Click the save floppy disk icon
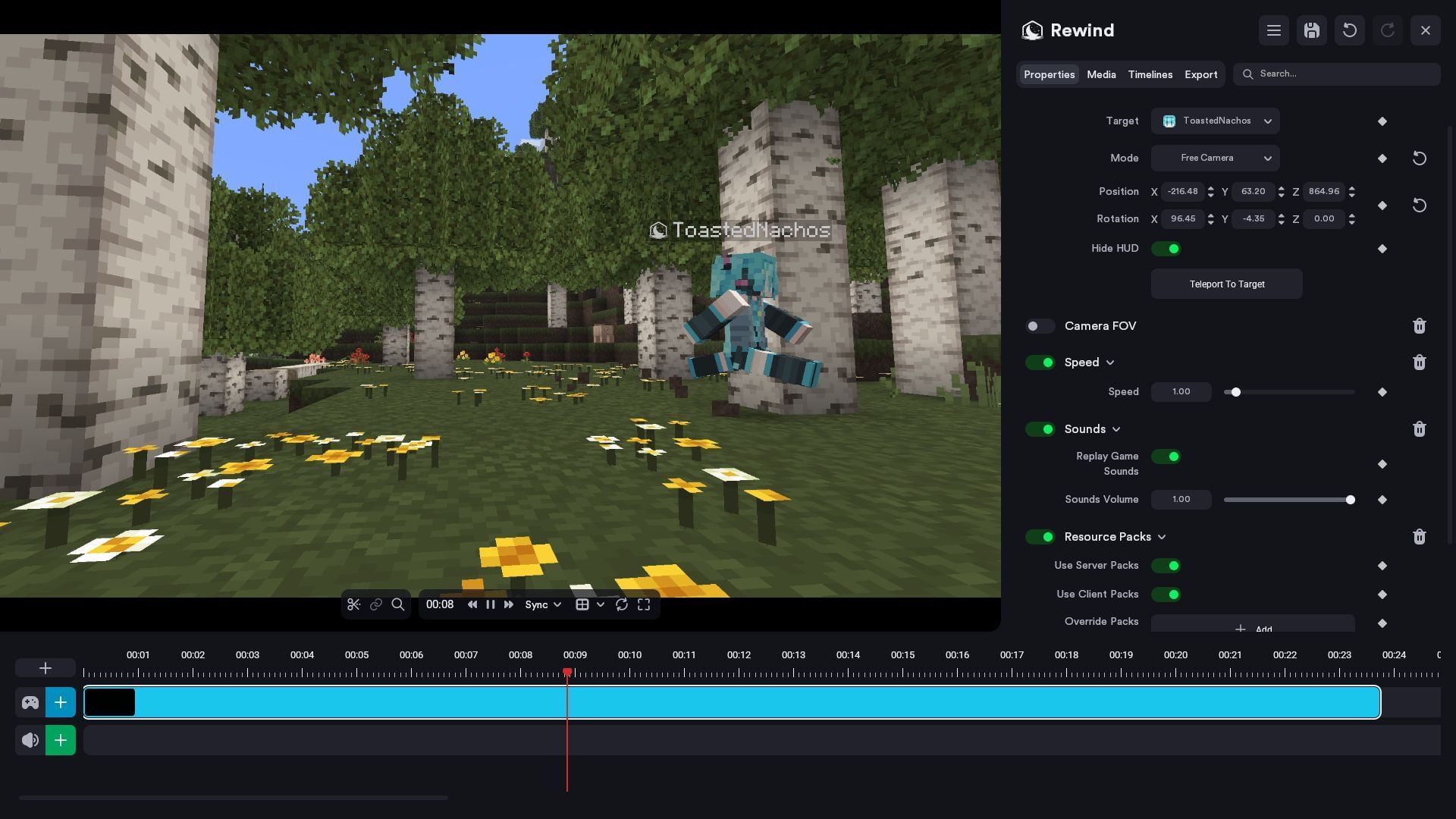The height and width of the screenshot is (819, 1456). click(x=1312, y=30)
